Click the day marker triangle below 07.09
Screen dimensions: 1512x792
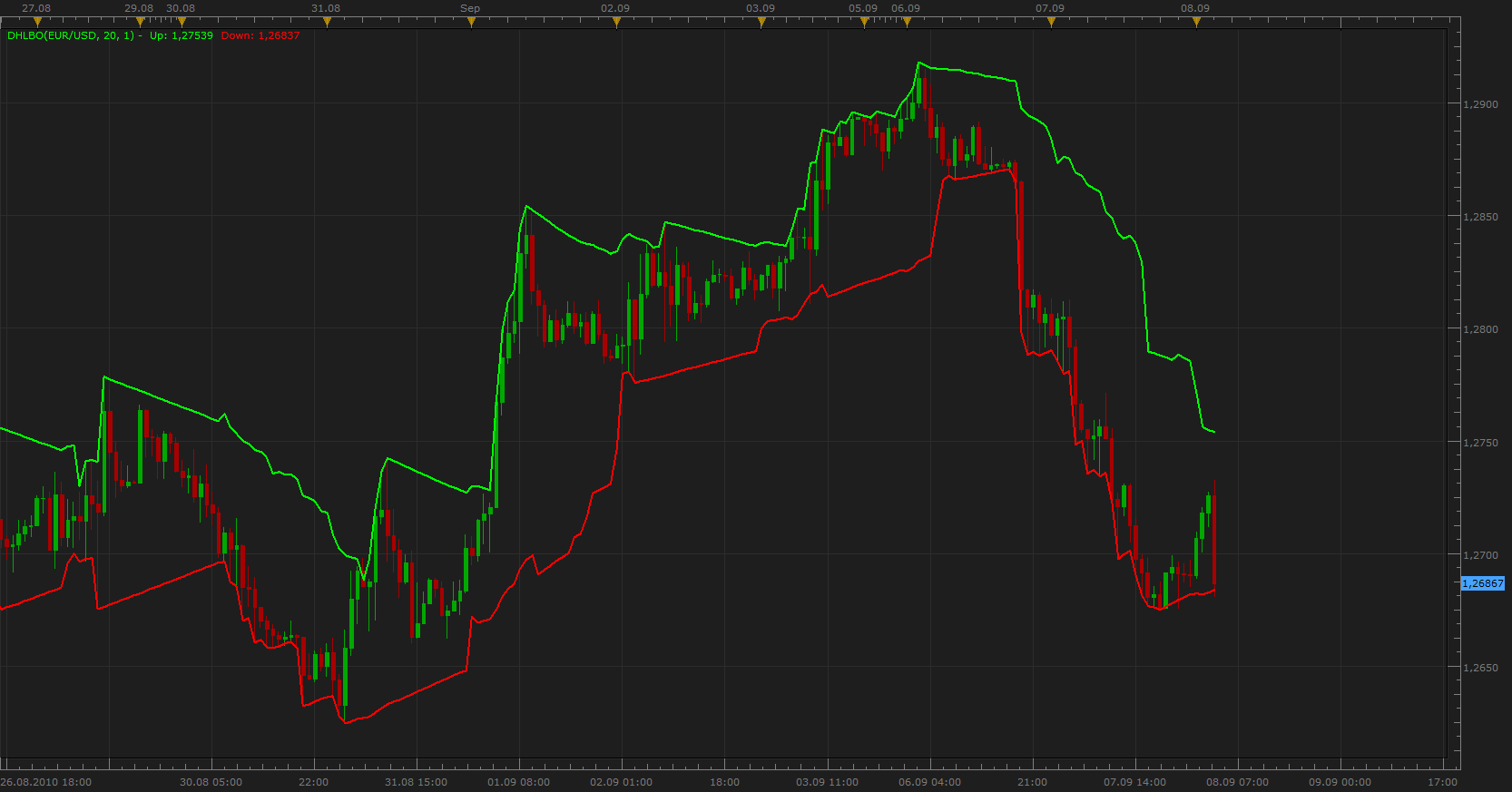[x=1051, y=22]
